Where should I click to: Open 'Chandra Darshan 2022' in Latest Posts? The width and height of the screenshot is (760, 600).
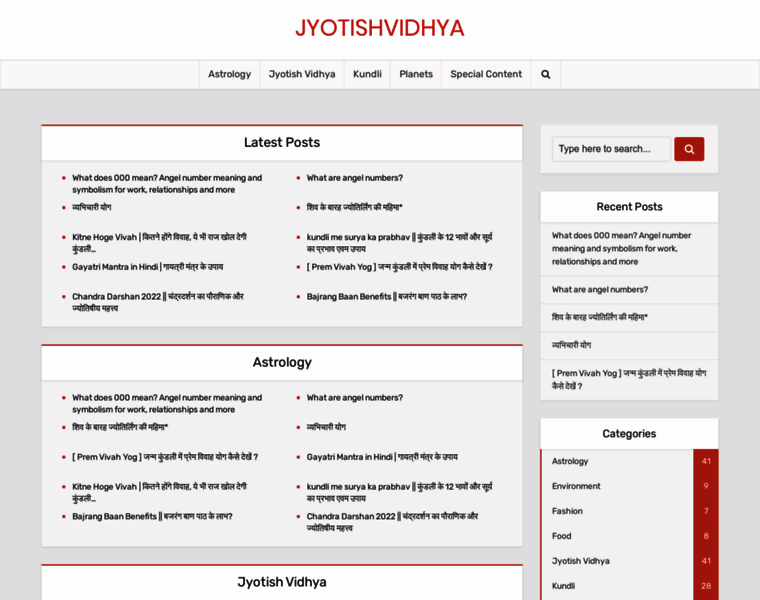tap(158, 302)
